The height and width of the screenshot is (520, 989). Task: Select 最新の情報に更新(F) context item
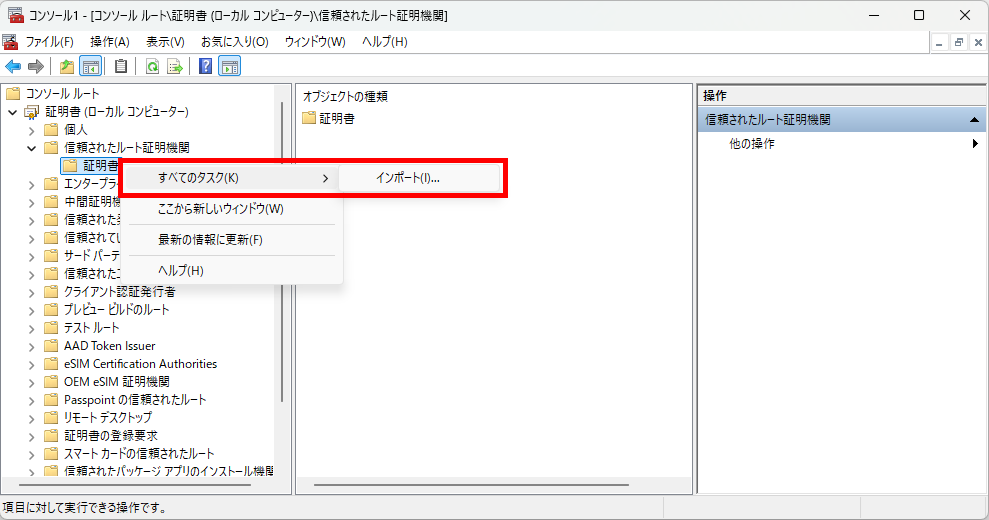coord(232,240)
